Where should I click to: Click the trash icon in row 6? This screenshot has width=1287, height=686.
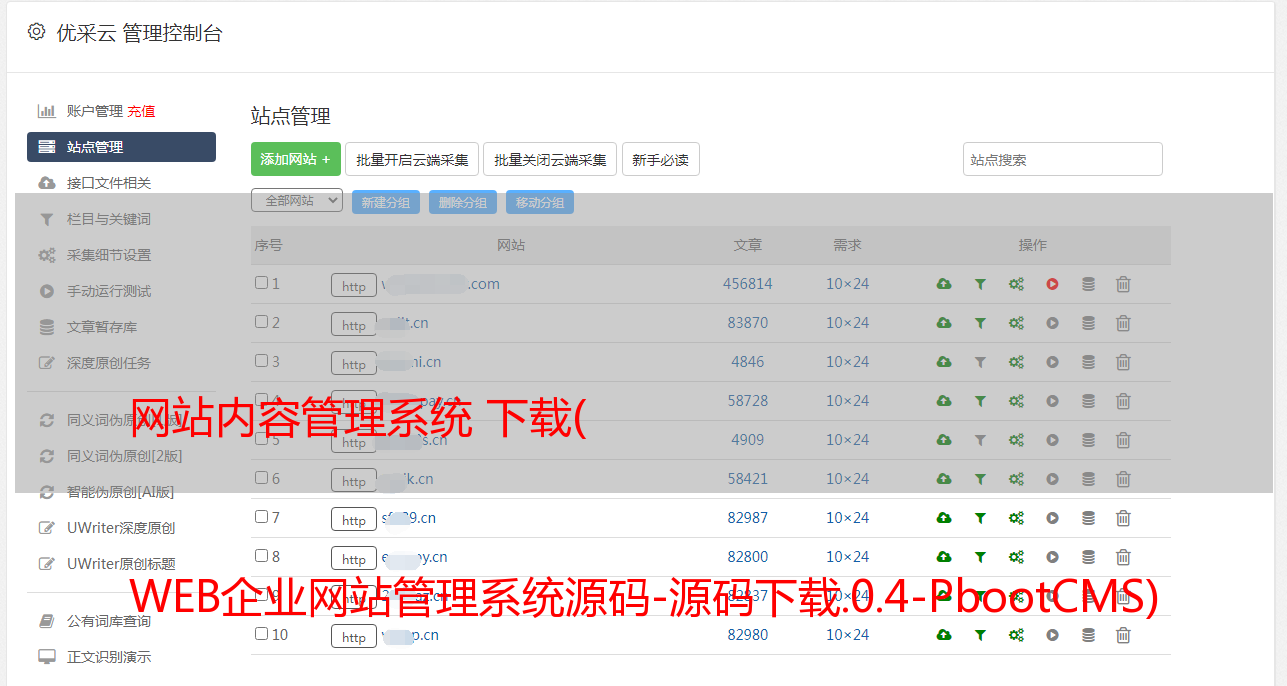click(x=1123, y=479)
